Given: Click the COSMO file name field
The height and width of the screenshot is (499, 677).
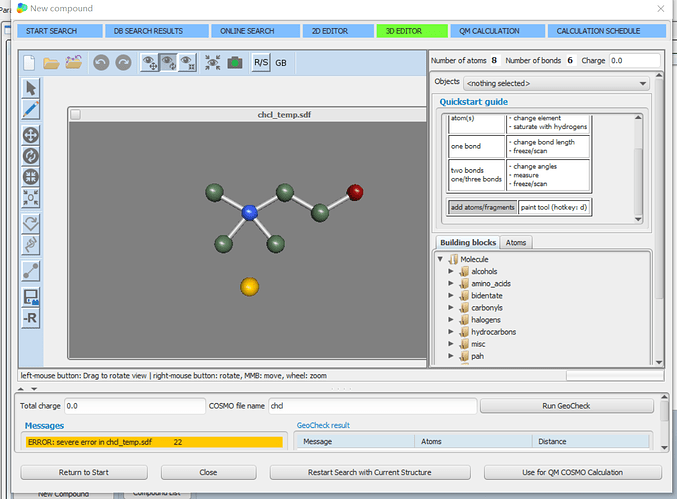Looking at the screenshot, I should click(x=371, y=407).
